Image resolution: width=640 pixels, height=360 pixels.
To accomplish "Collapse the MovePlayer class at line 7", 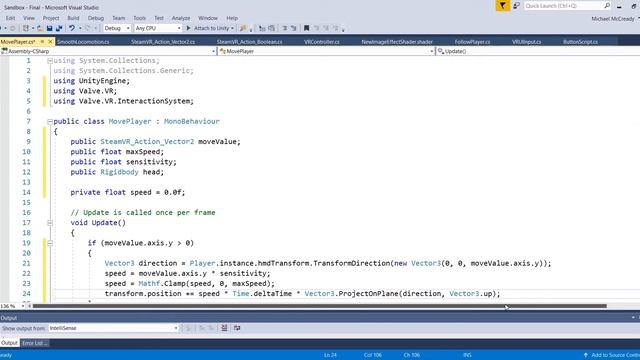I will [x=50, y=122].
